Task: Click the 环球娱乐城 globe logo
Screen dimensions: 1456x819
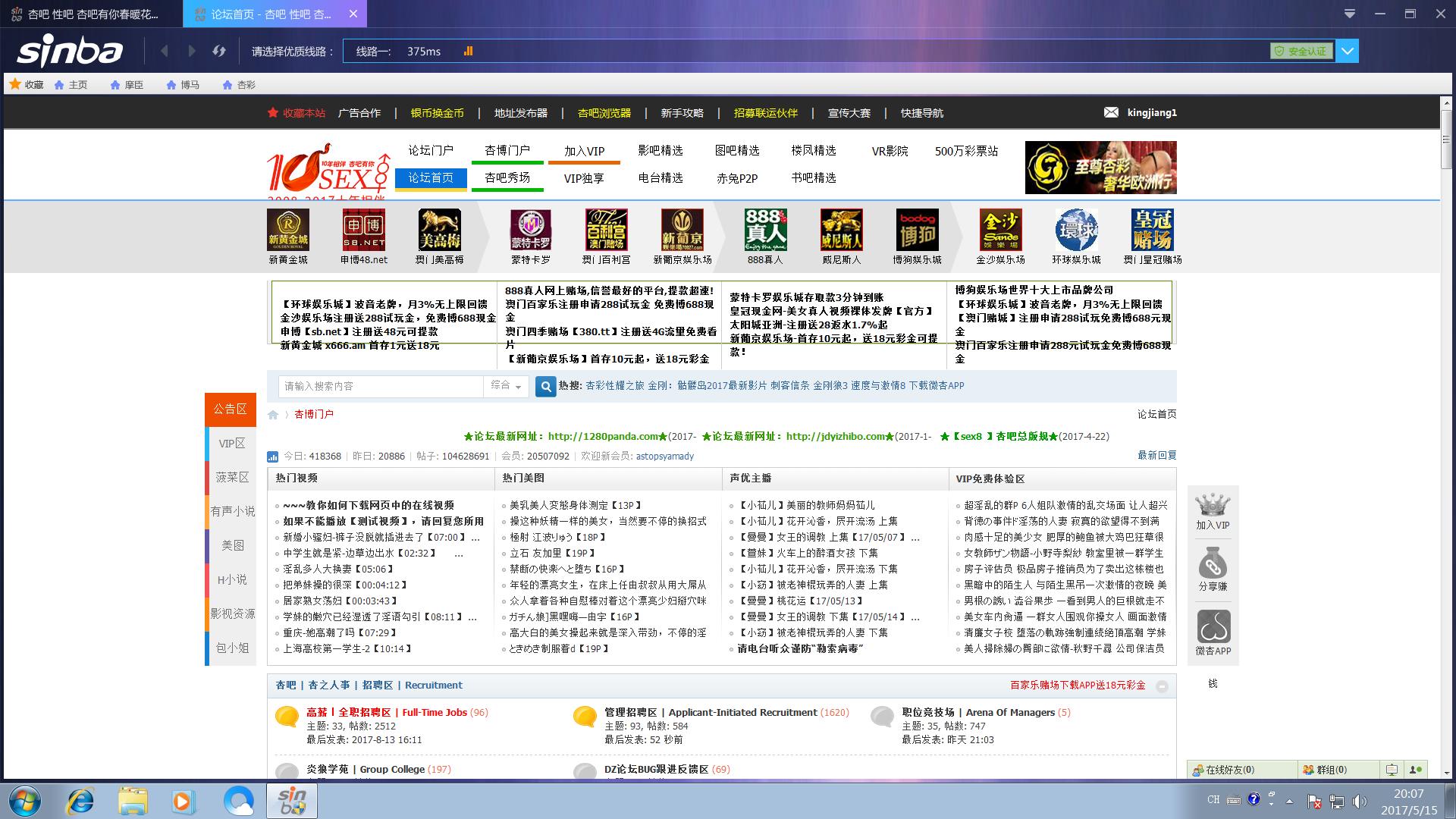Action: point(1076,230)
